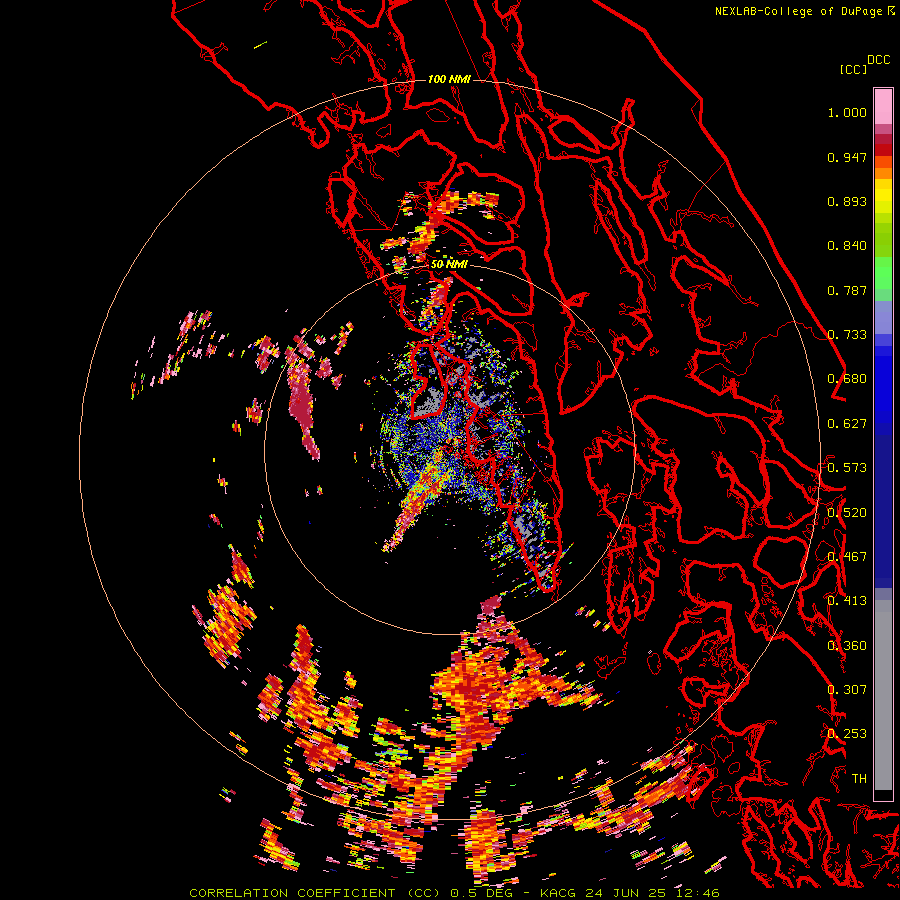The width and height of the screenshot is (900, 900).
Task: Pick the bright green segment near 0.787
Action: click(883, 273)
